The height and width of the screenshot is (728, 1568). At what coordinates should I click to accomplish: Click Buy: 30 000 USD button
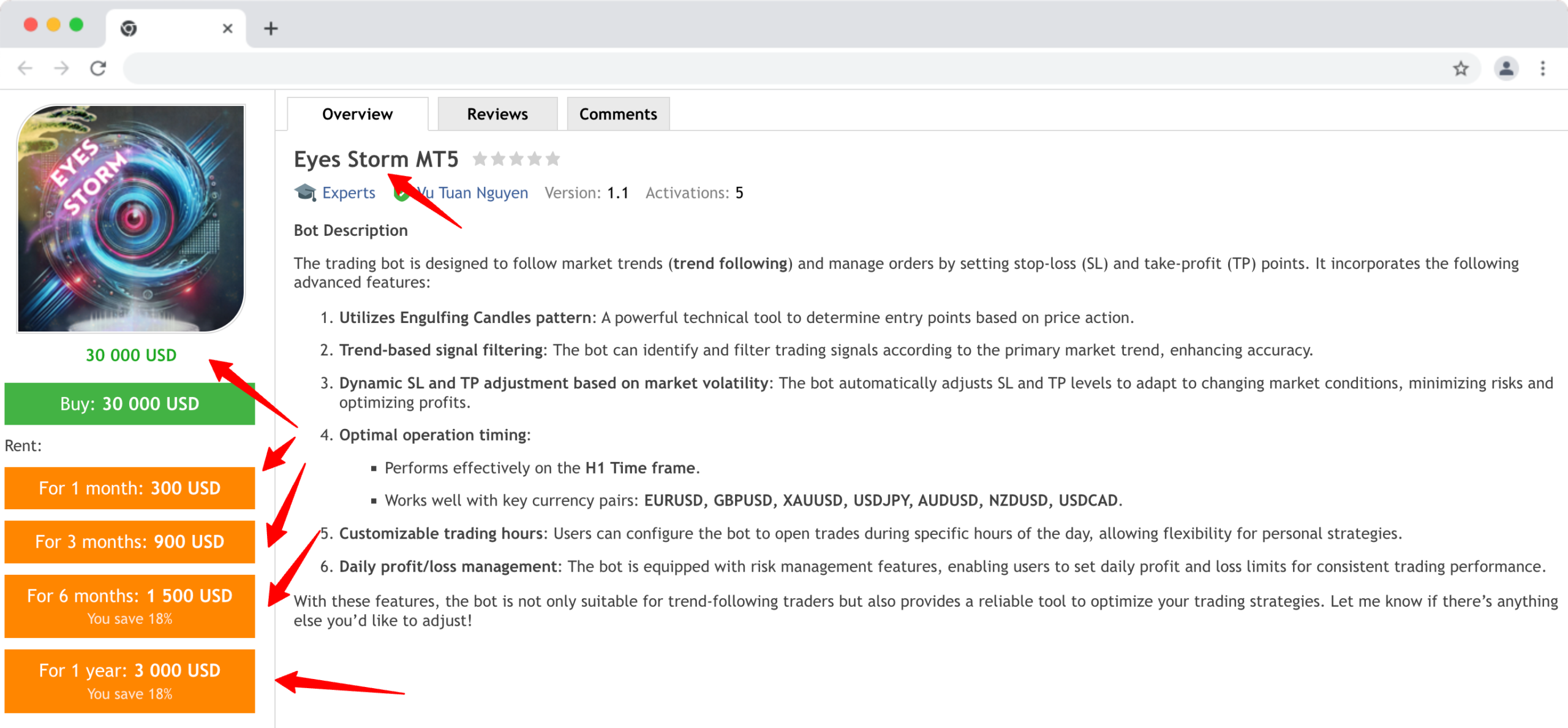tap(130, 404)
